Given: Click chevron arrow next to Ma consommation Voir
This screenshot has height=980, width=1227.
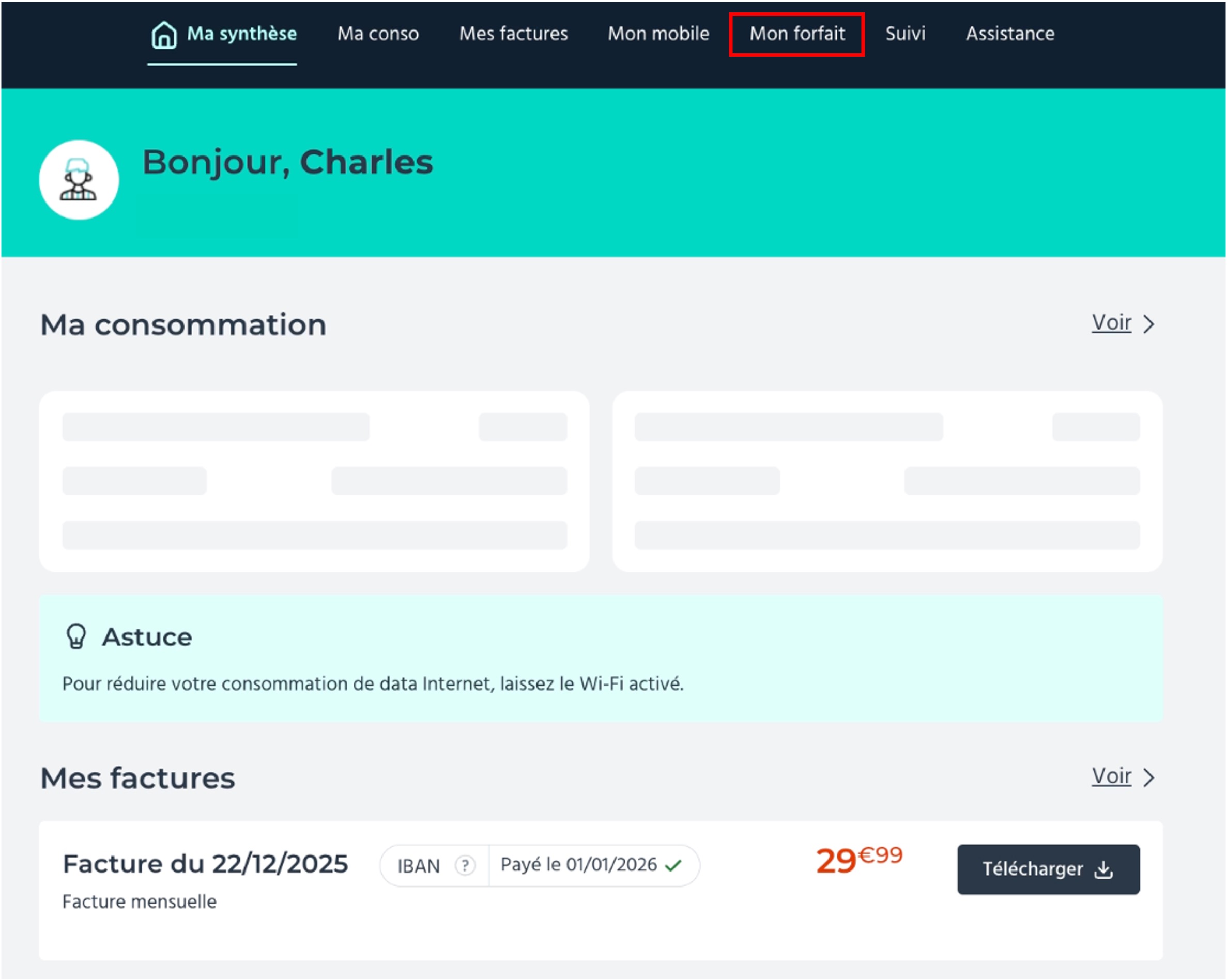Looking at the screenshot, I should [x=1149, y=323].
